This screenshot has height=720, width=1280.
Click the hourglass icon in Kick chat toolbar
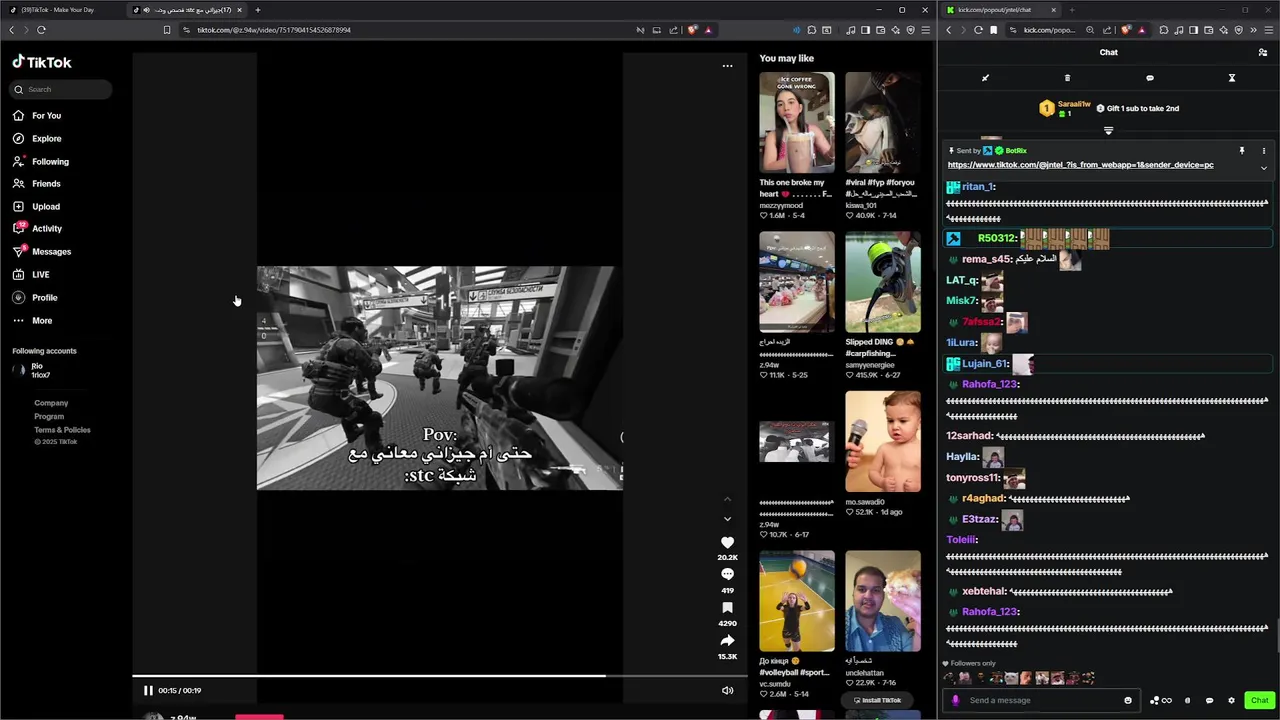(1232, 78)
